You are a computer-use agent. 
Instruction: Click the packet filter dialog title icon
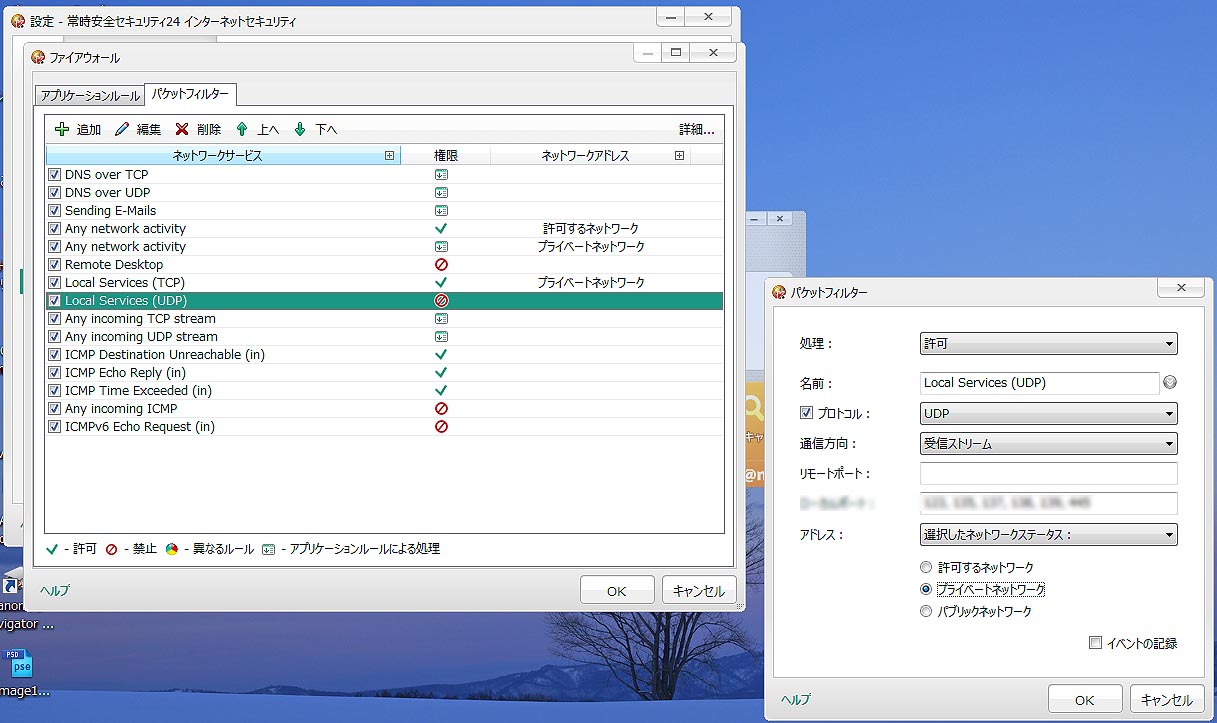(780, 293)
